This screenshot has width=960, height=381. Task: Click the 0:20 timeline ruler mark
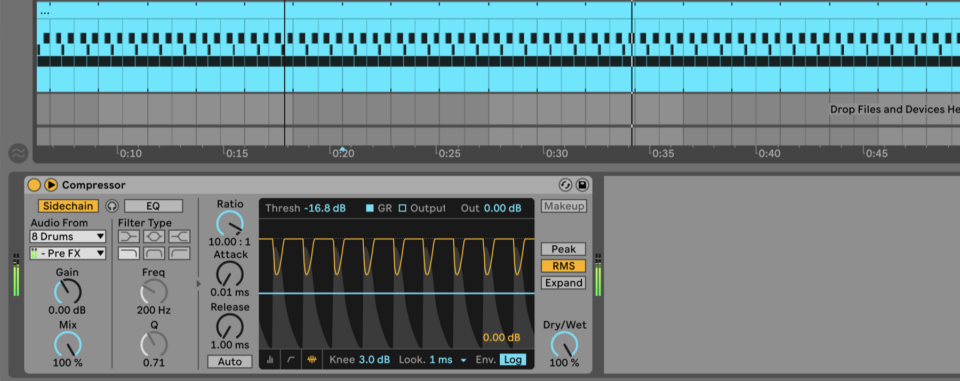pos(343,154)
